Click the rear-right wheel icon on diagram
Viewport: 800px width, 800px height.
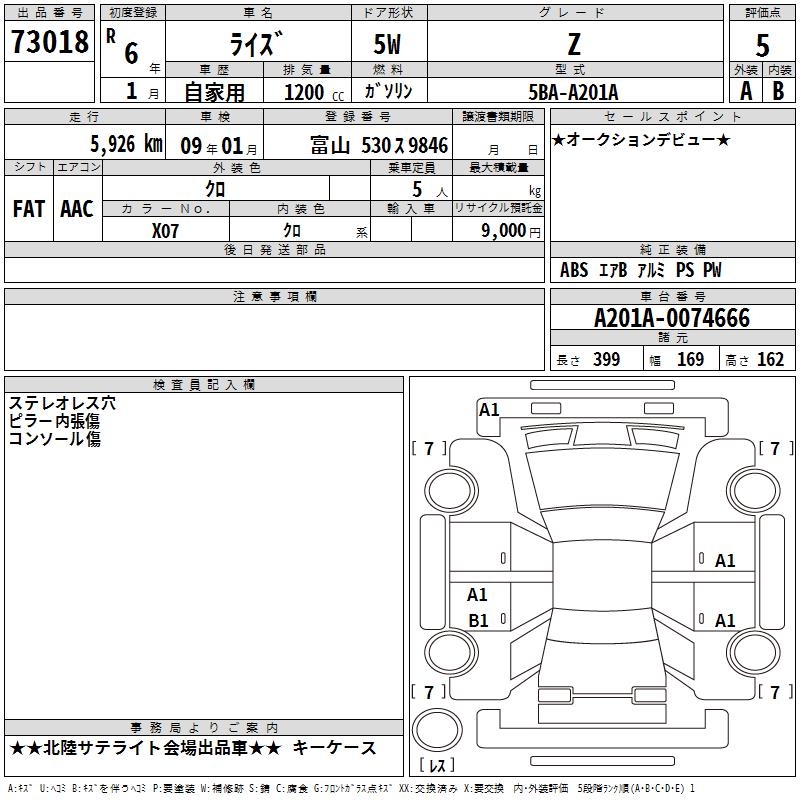[x=753, y=652]
